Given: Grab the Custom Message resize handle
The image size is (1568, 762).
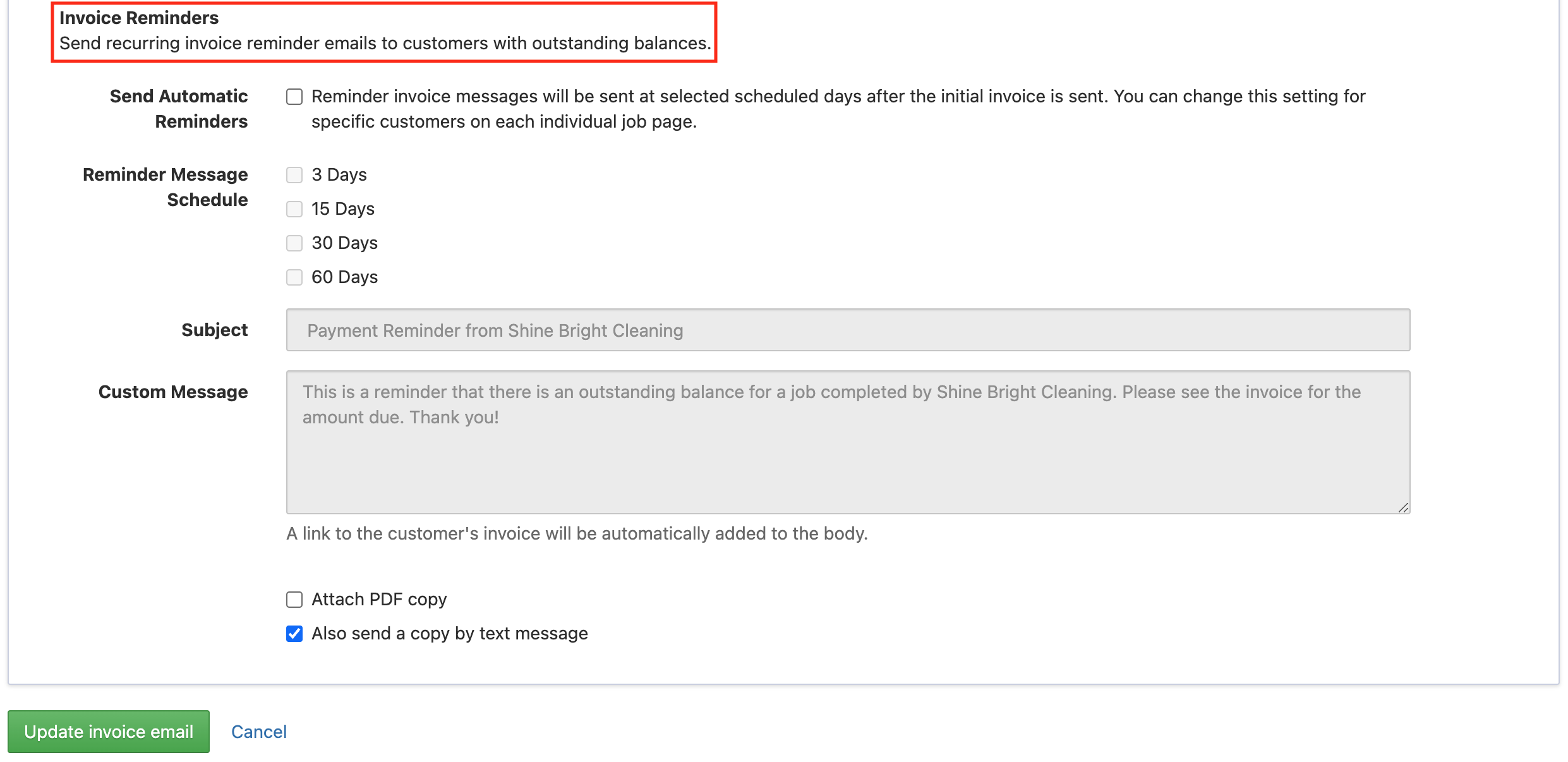Looking at the screenshot, I should pyautogui.click(x=1403, y=507).
